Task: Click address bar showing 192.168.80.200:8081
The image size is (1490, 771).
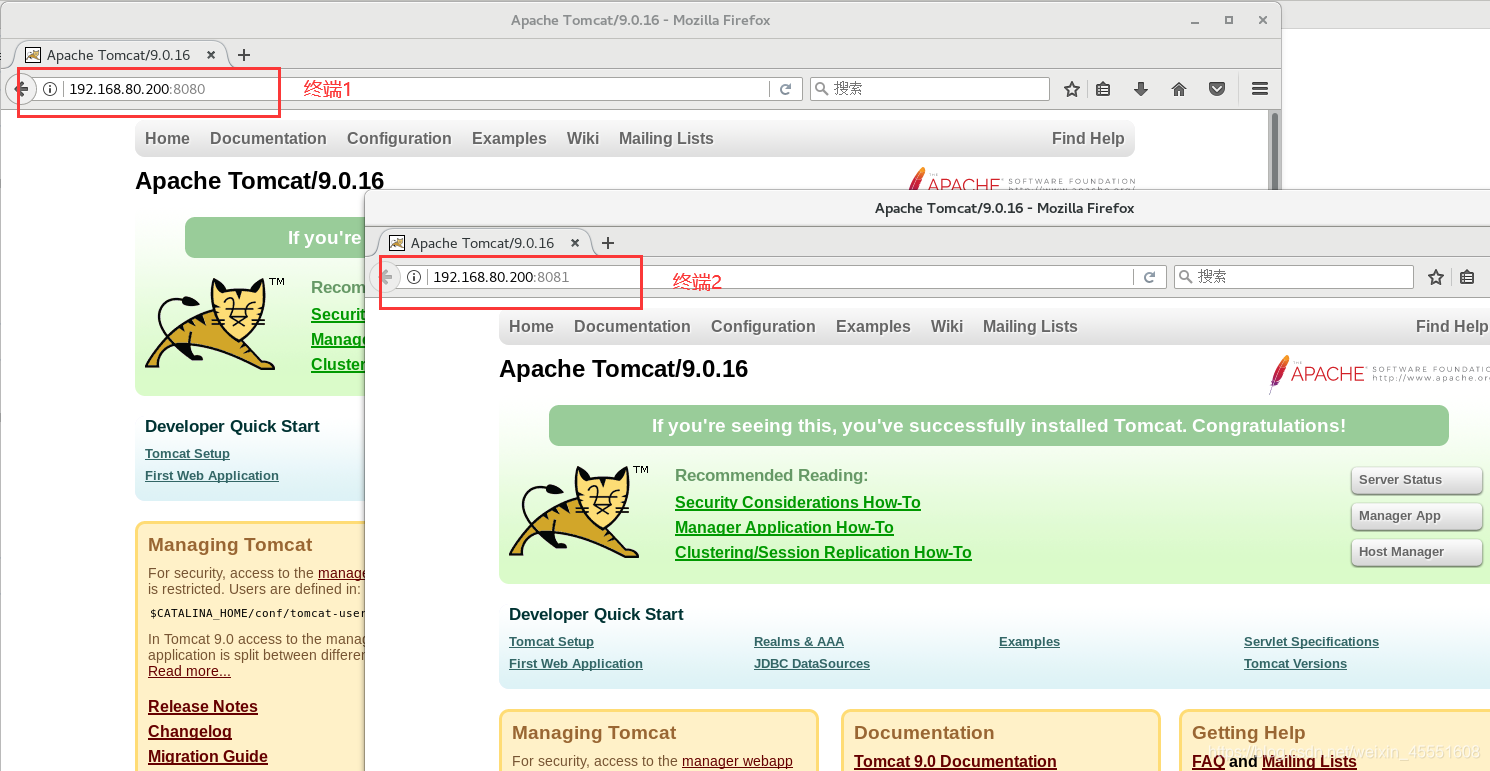Action: 780,277
